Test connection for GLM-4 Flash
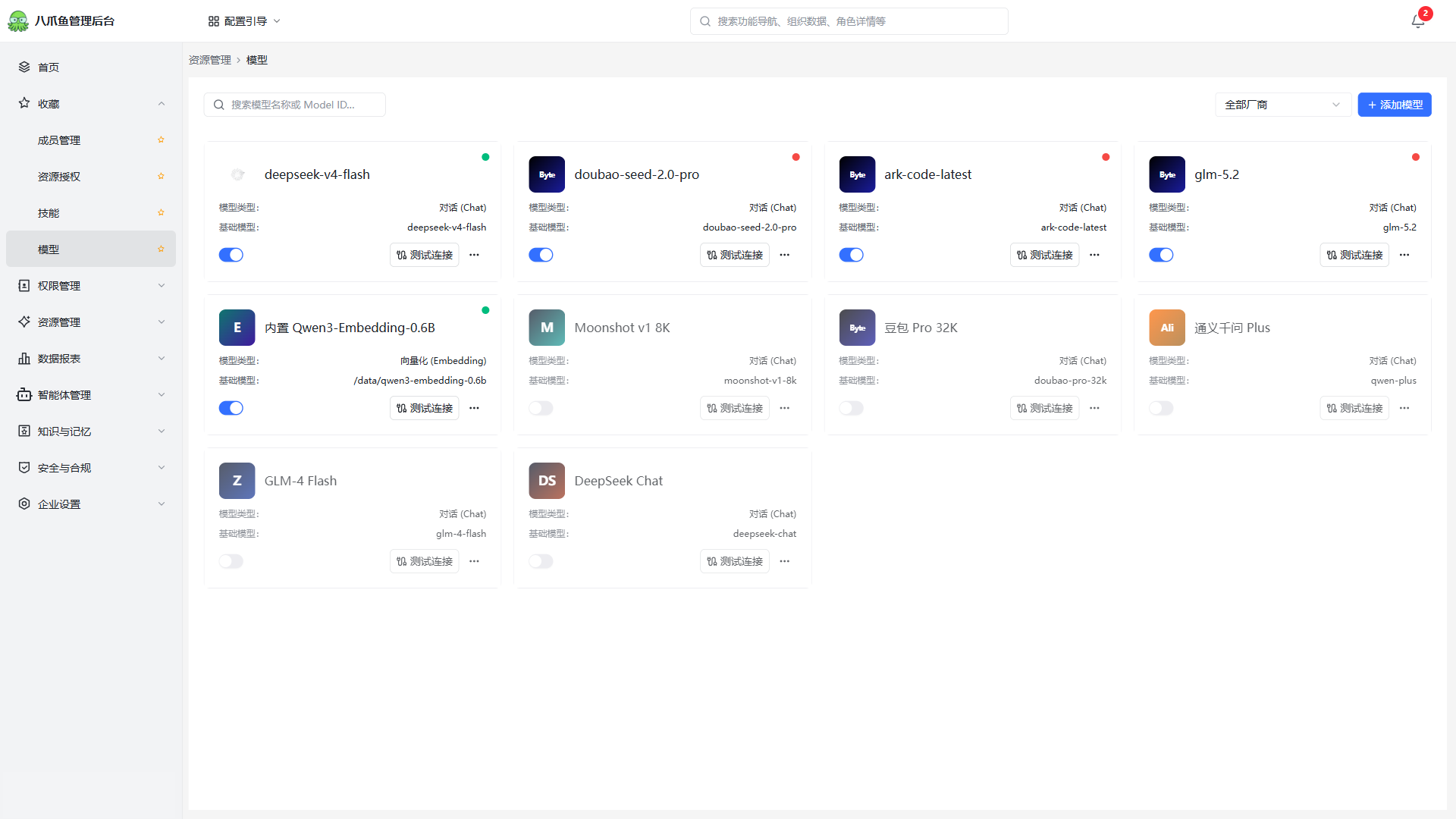The image size is (1456, 819). coord(425,561)
